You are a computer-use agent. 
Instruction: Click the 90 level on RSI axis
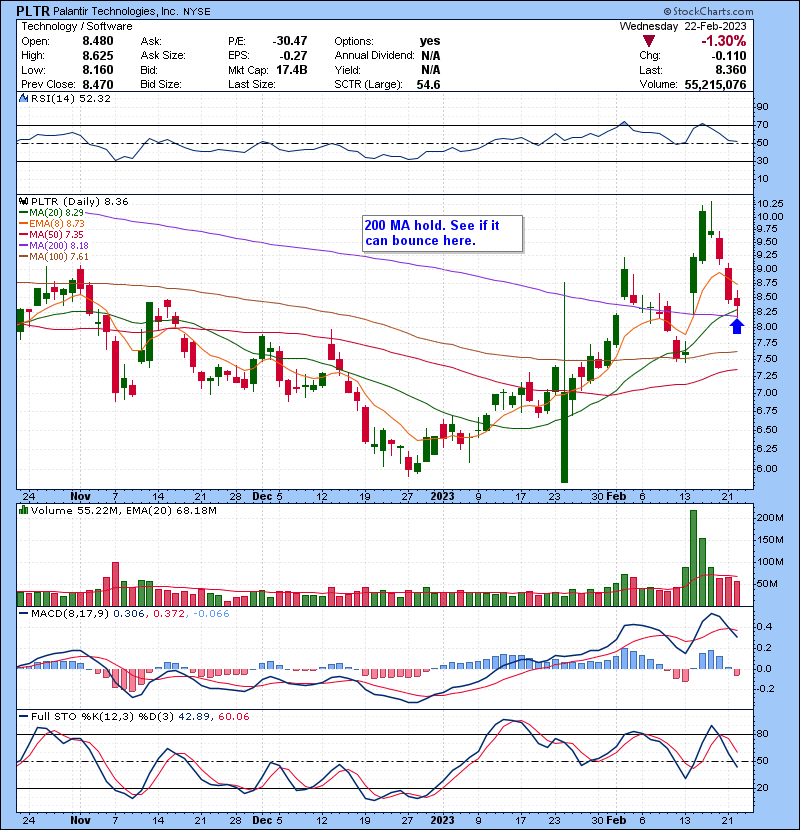click(x=762, y=107)
